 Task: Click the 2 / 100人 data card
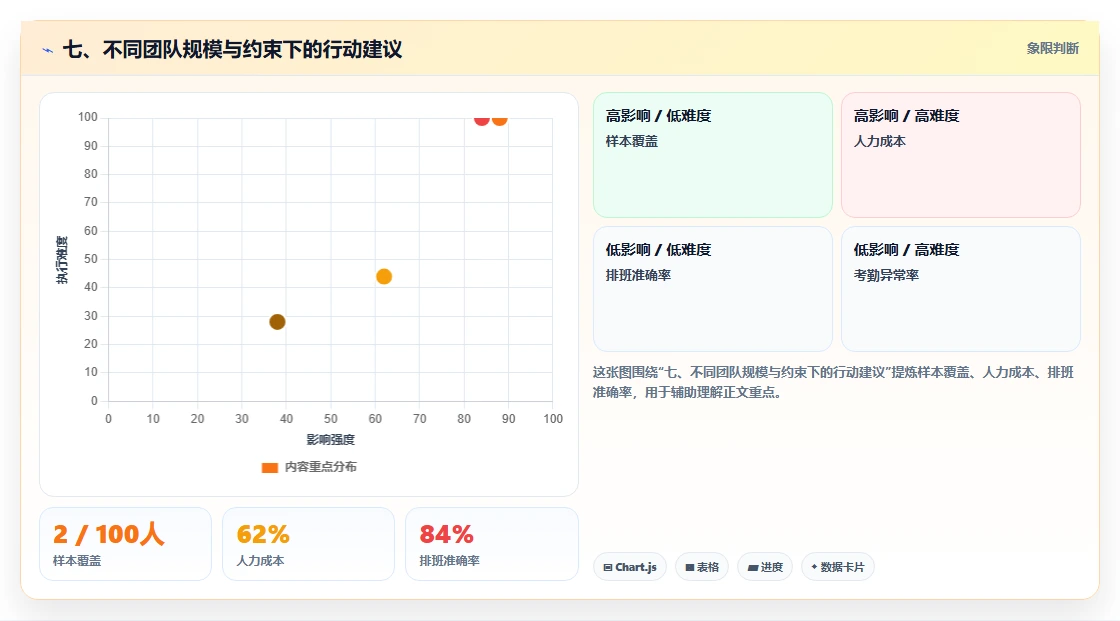pyautogui.click(x=126, y=544)
